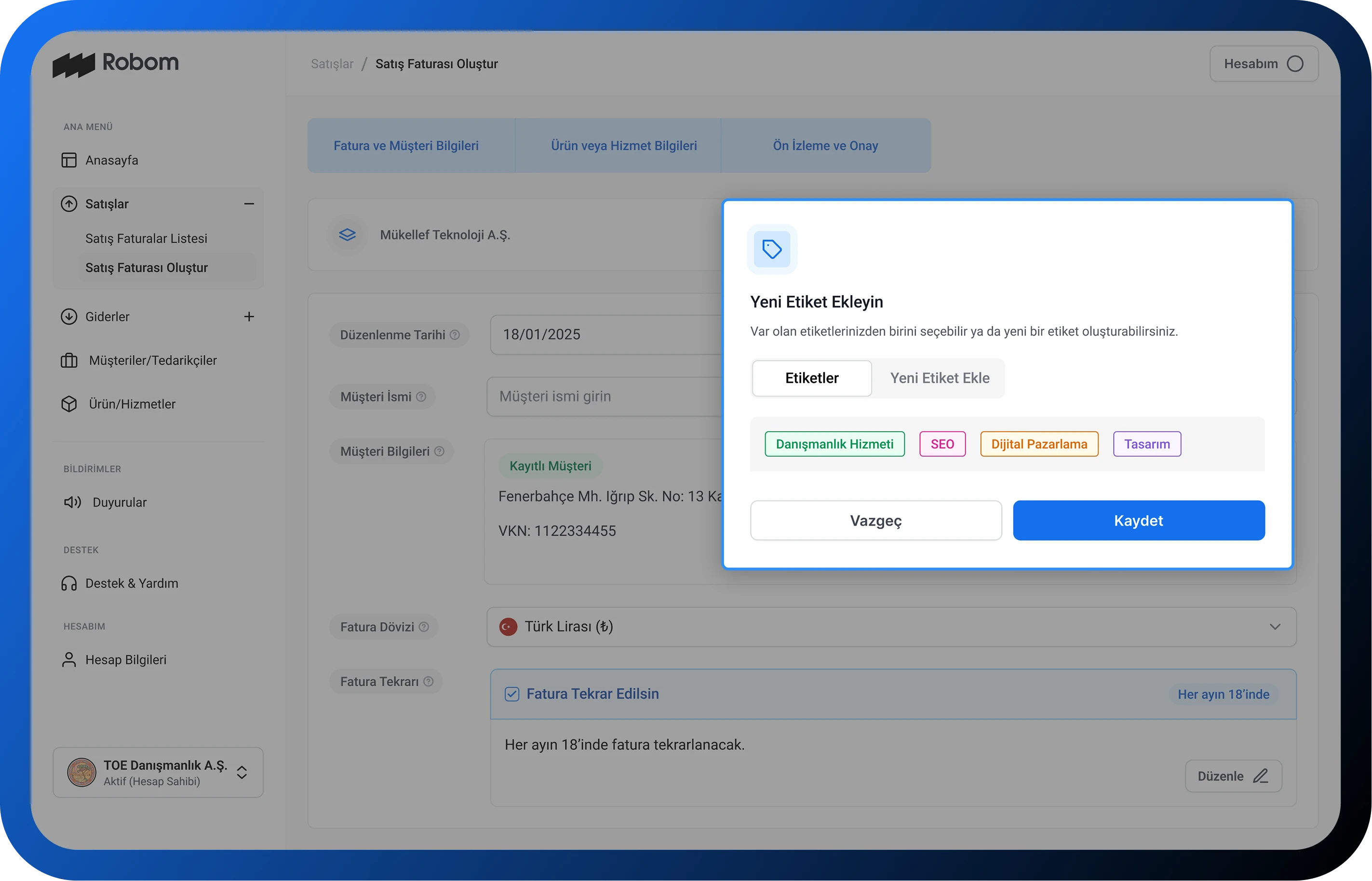The height and width of the screenshot is (881, 1372).
Task: Select the Danışmanlık Hizmeti tag
Action: (x=834, y=444)
